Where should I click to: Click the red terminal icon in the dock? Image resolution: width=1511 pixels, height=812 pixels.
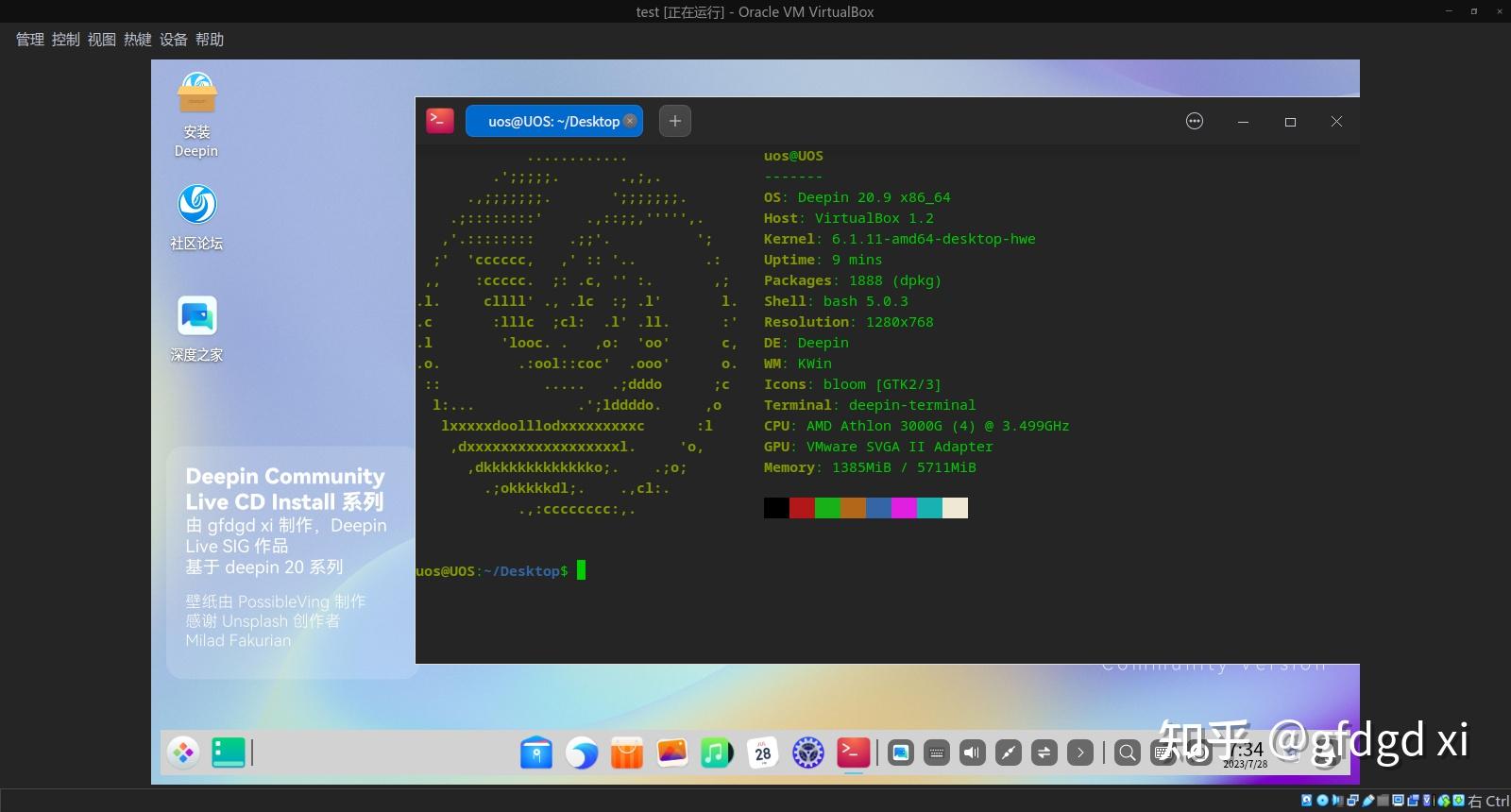(x=854, y=753)
